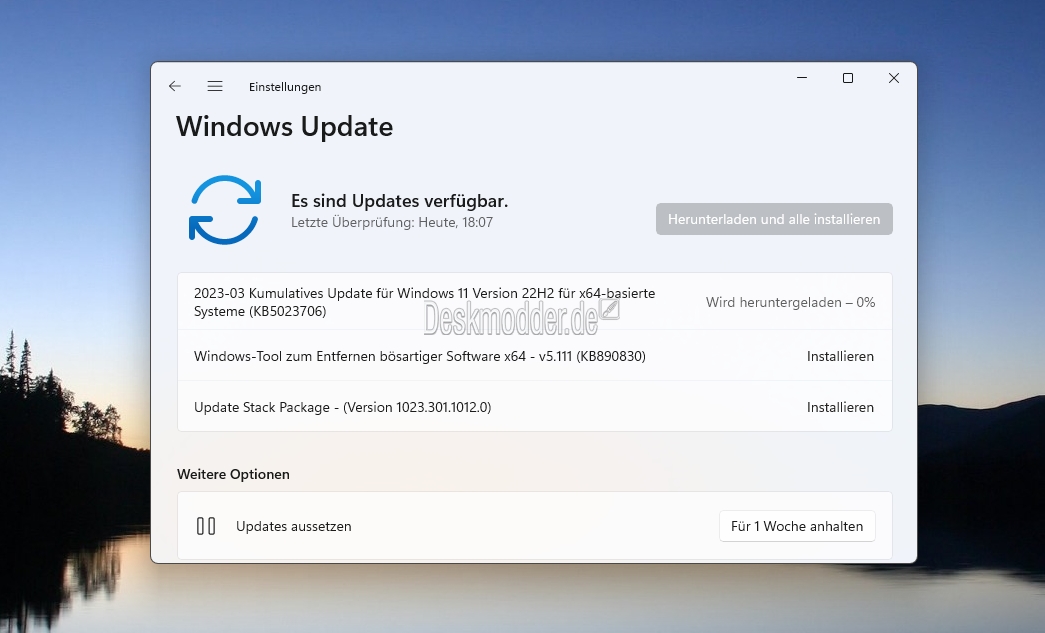This screenshot has height=633, width=1045.
Task: Click the Windows Update sync arrows icon
Action: coord(225,210)
